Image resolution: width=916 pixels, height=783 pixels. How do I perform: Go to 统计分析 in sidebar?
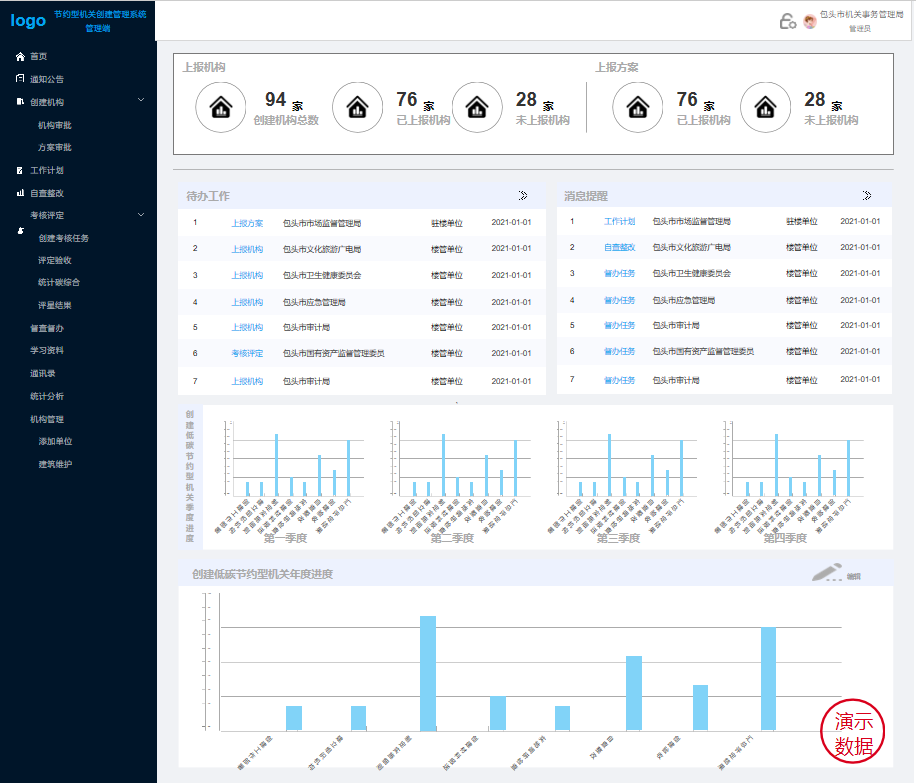[47, 396]
